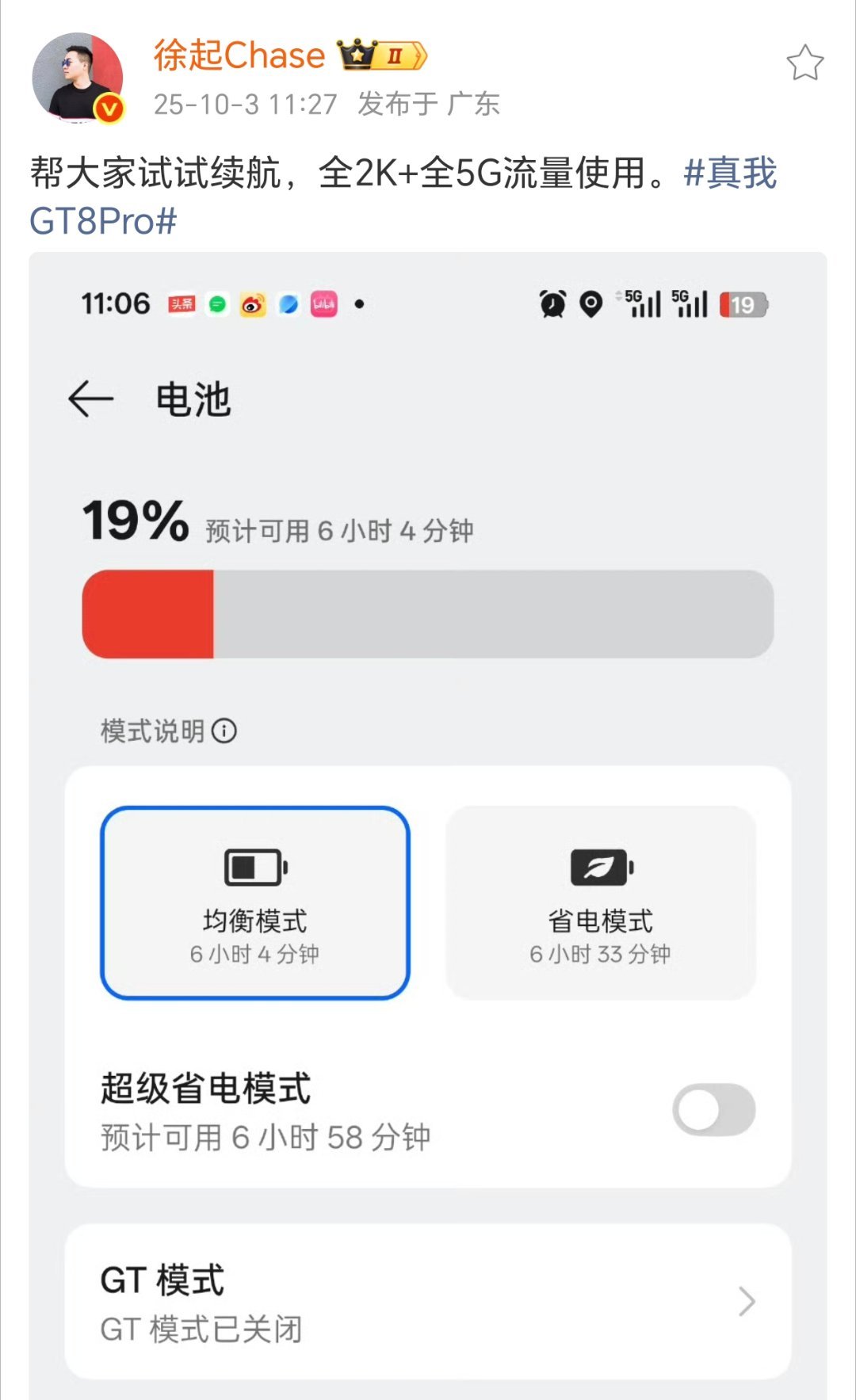
Task: Tap the red battery level bar
Action: 148,614
